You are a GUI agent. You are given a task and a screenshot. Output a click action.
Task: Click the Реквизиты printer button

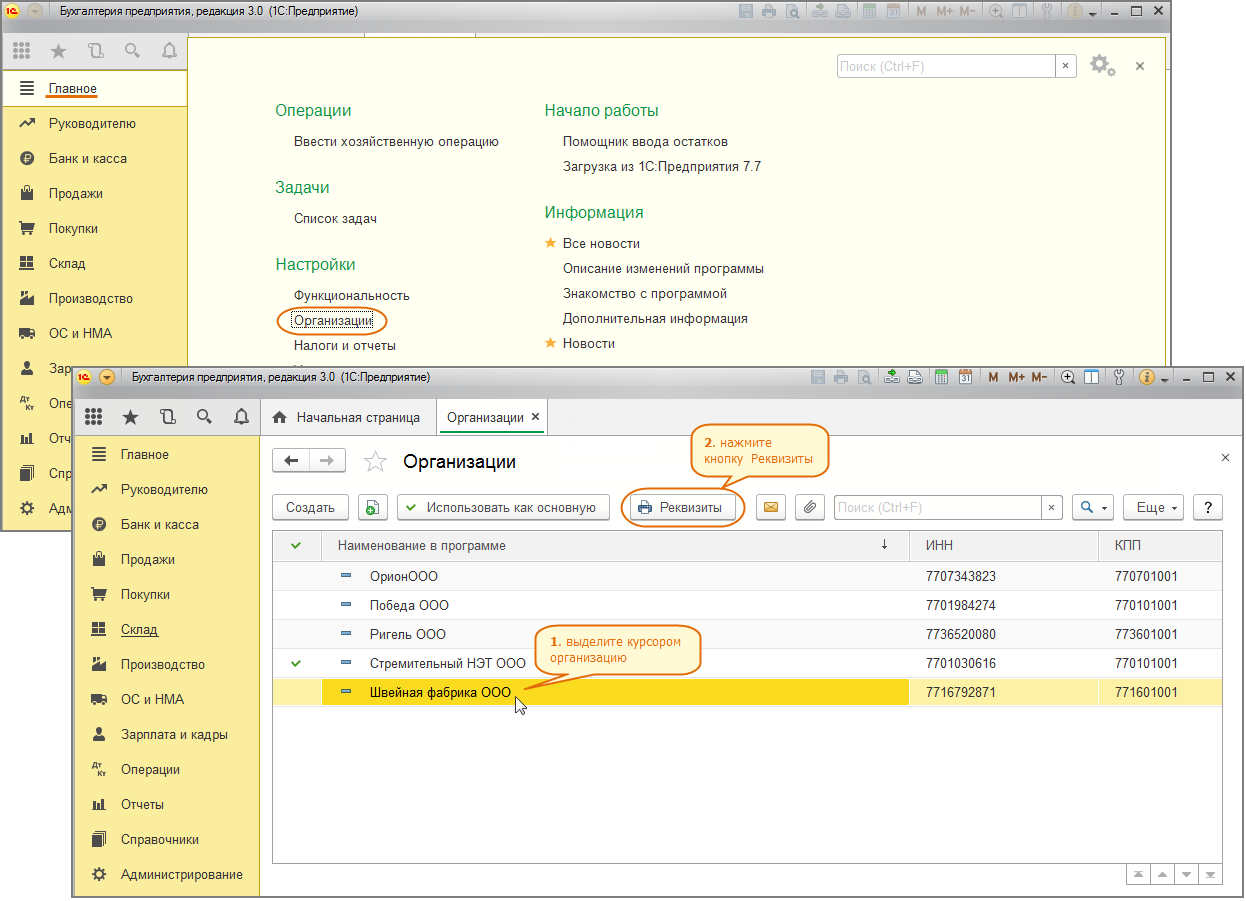[x=680, y=507]
